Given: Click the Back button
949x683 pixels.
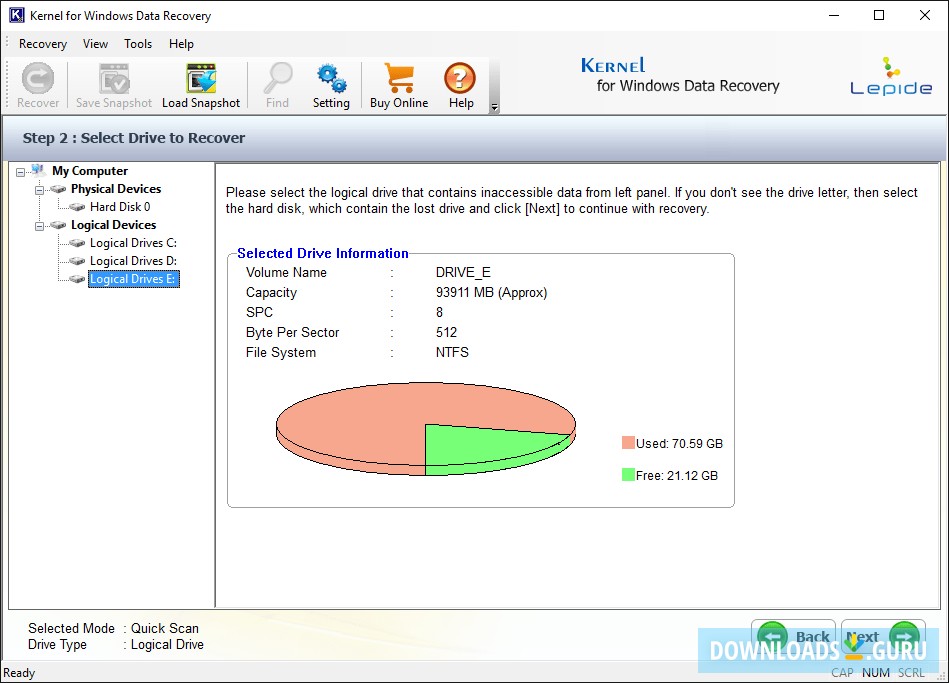Looking at the screenshot, I should [793, 637].
